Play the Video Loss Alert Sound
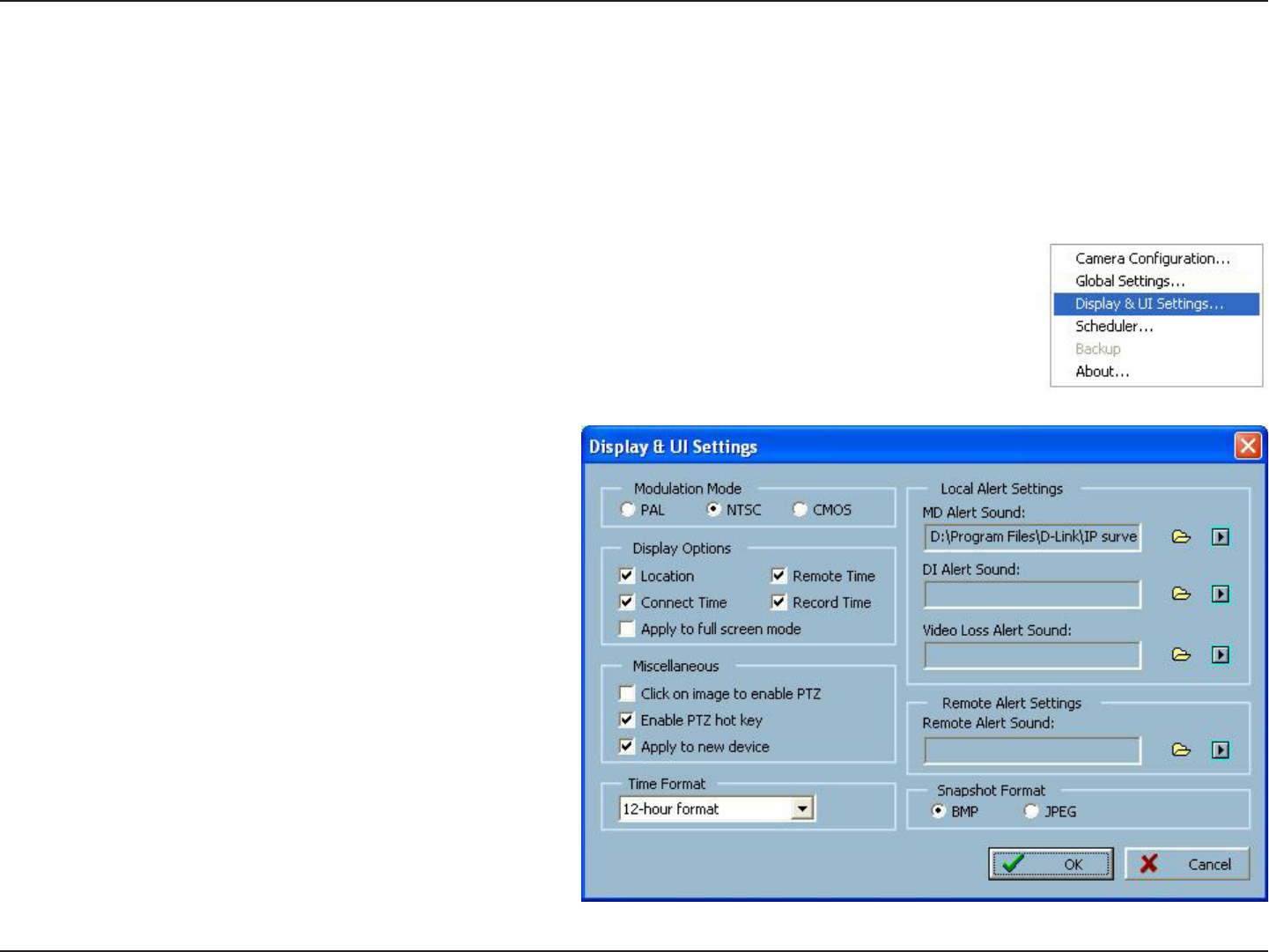 [1221, 655]
